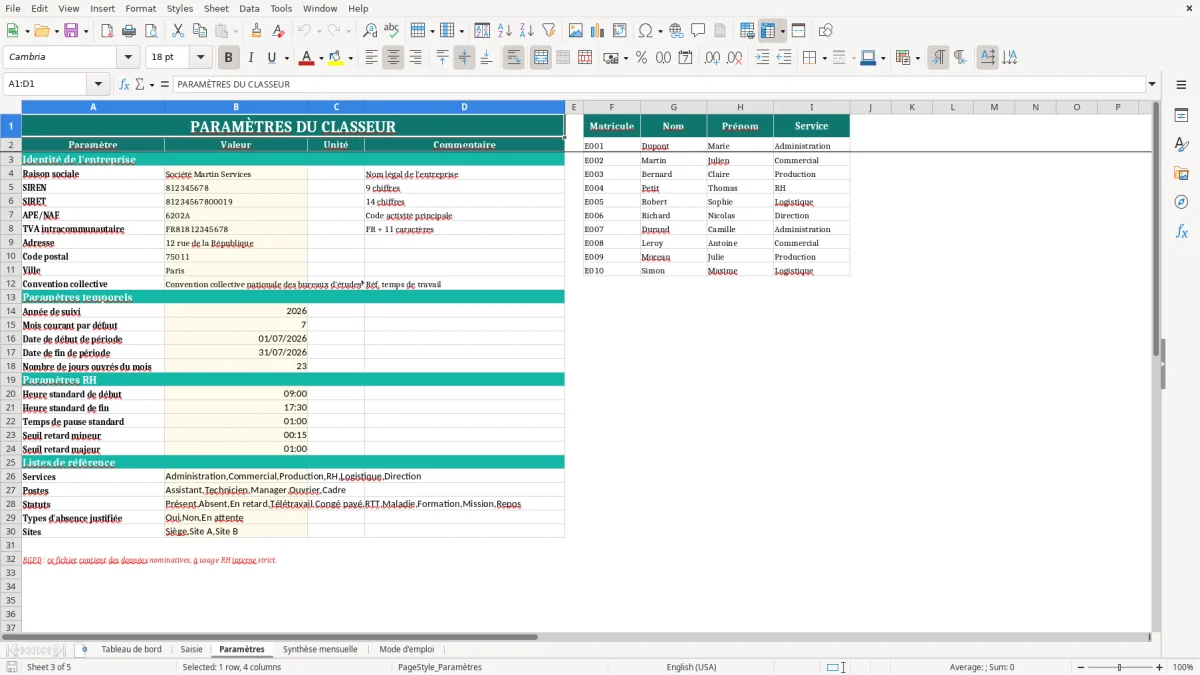Click the Merge and Center Cells icon

click(541, 58)
